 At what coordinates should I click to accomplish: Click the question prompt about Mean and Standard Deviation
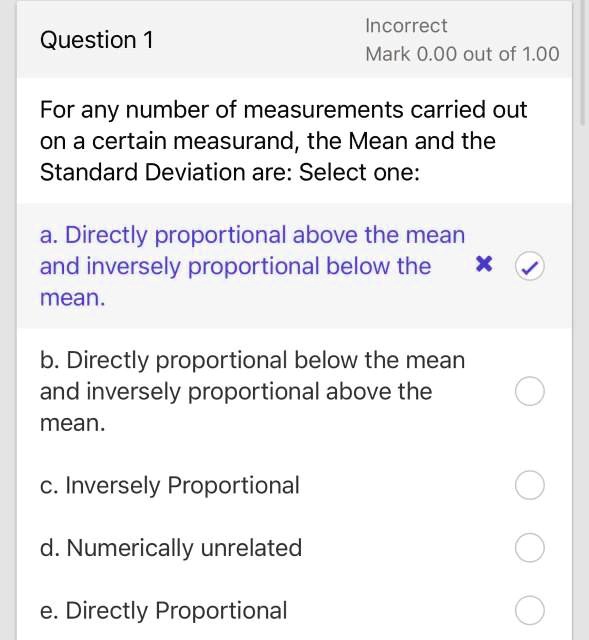point(284,141)
